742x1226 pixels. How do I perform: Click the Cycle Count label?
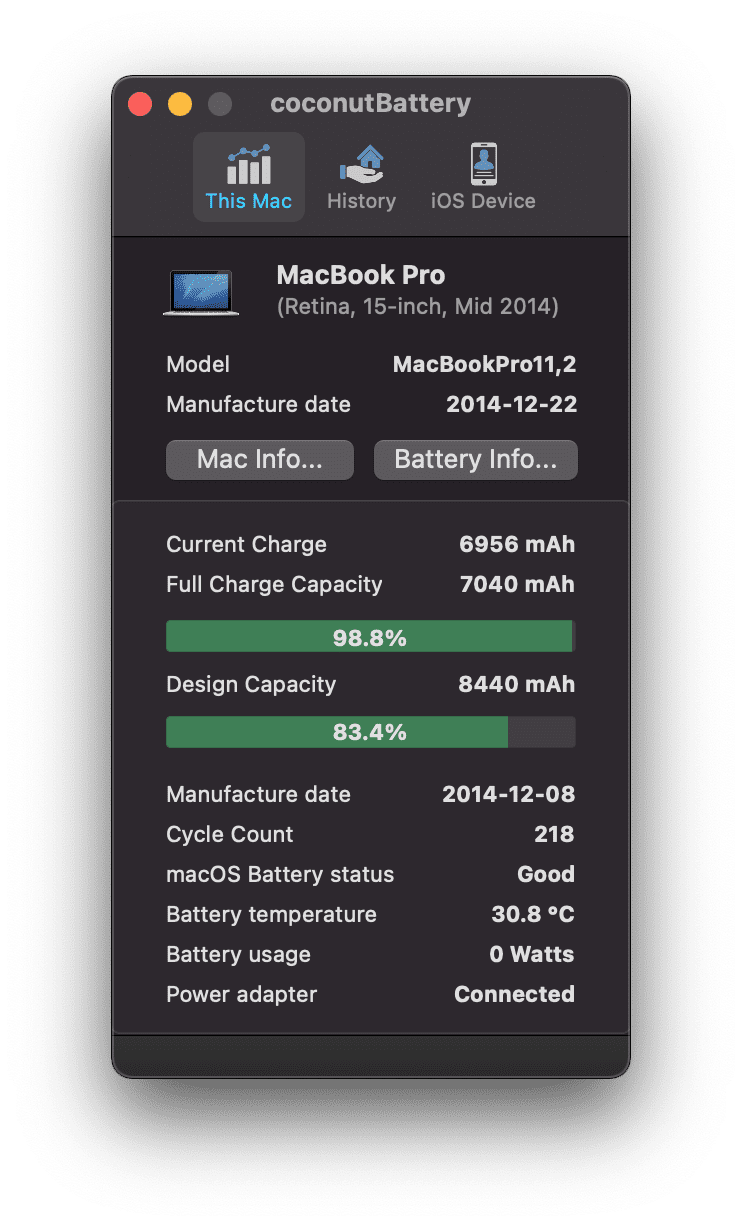click(x=230, y=835)
